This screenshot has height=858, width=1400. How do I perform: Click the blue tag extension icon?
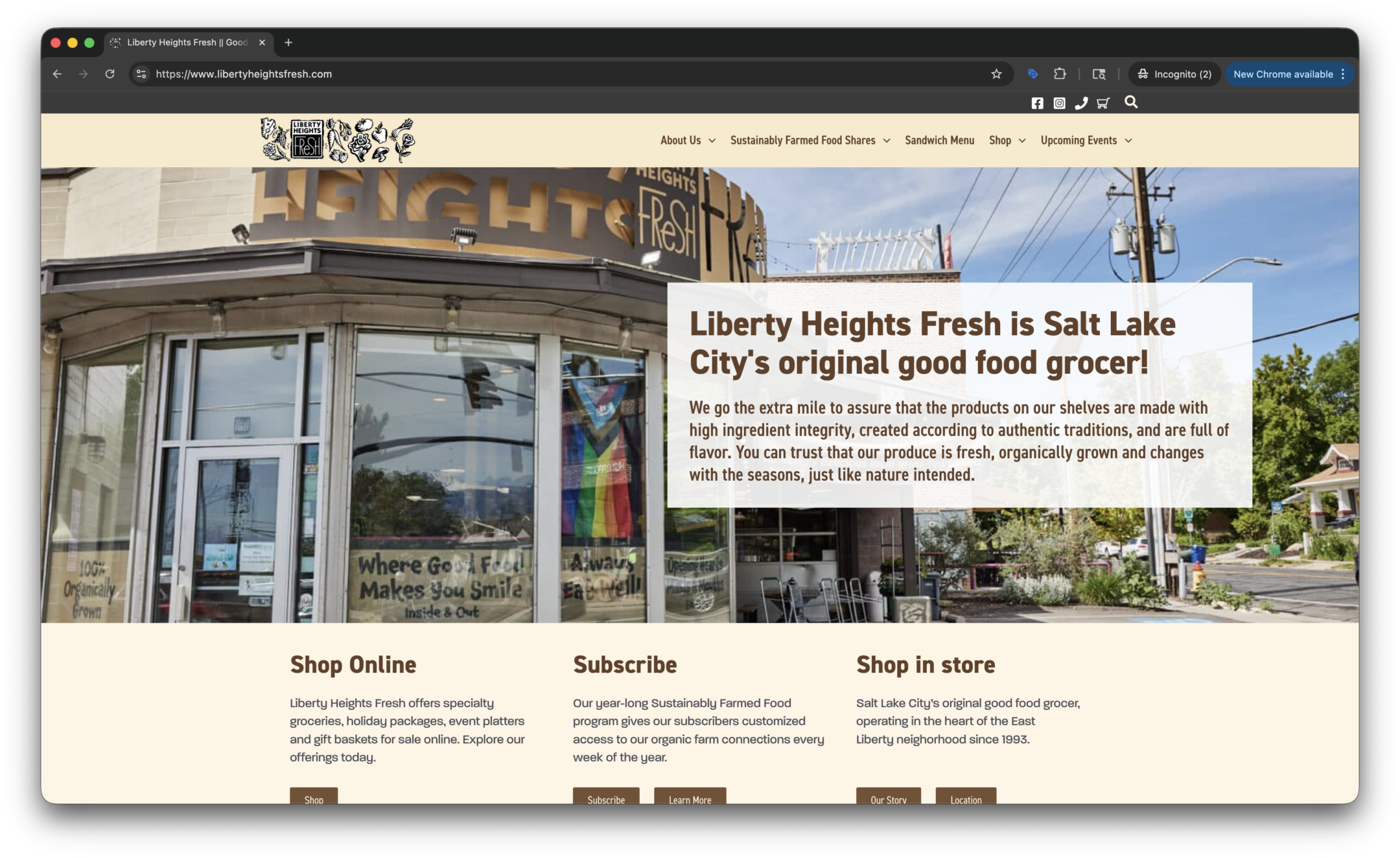pos(1033,74)
